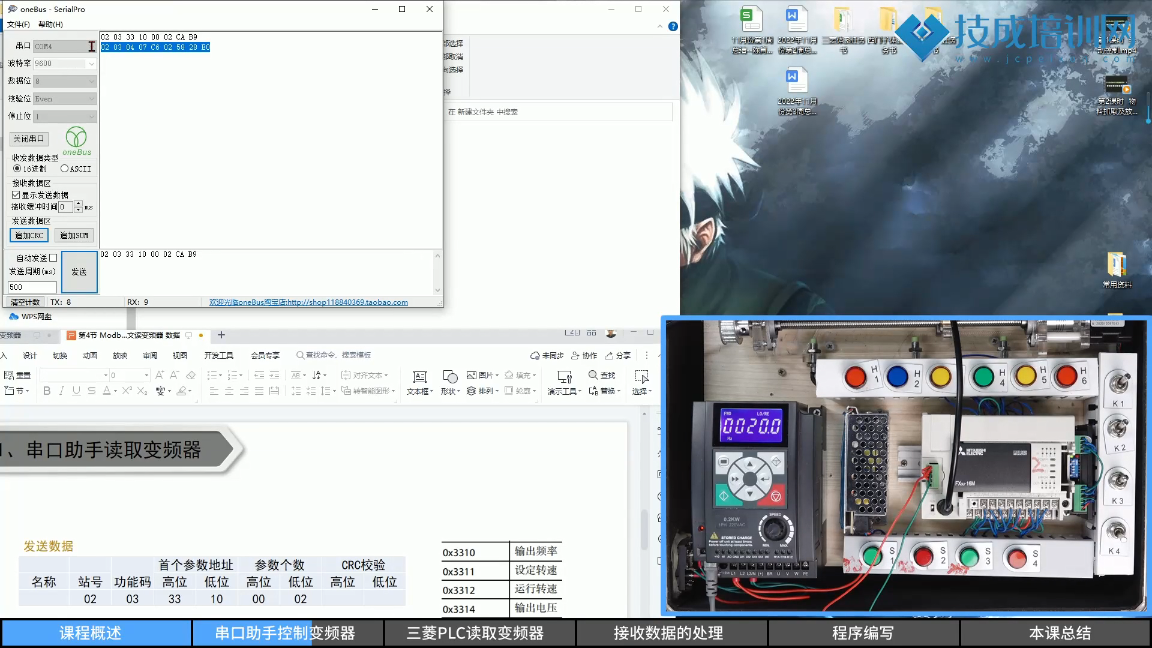Open the 文件(F) menu in SerialPro
Screen dimensions: 1152x648
click(18, 24)
